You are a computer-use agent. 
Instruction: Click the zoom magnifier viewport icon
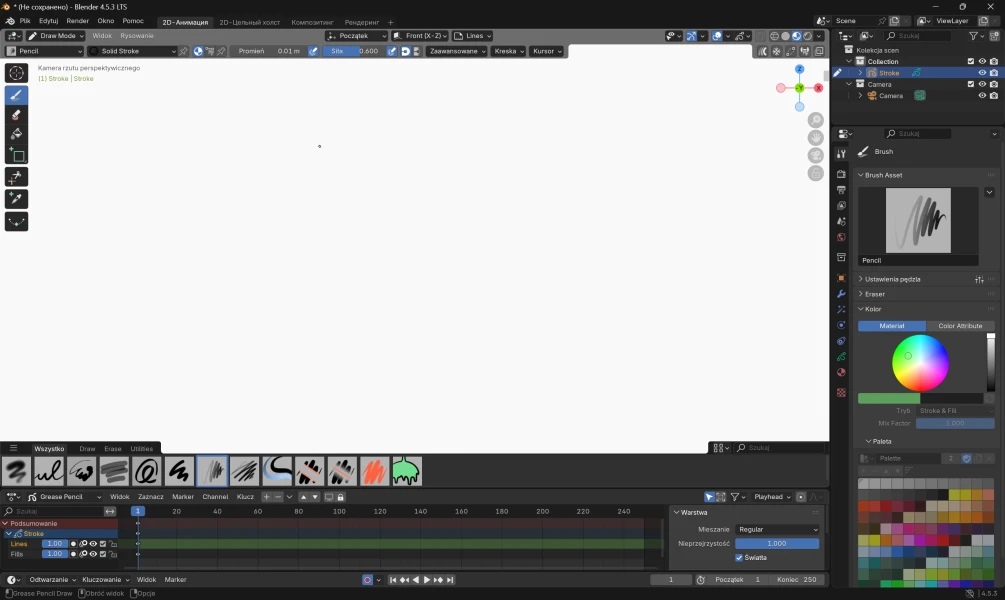[816, 119]
